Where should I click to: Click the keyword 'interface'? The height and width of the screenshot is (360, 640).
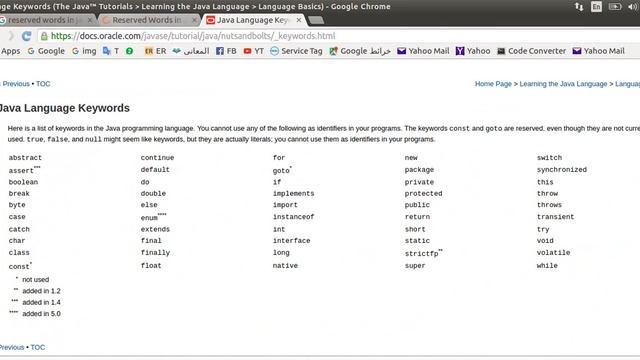[x=292, y=241]
